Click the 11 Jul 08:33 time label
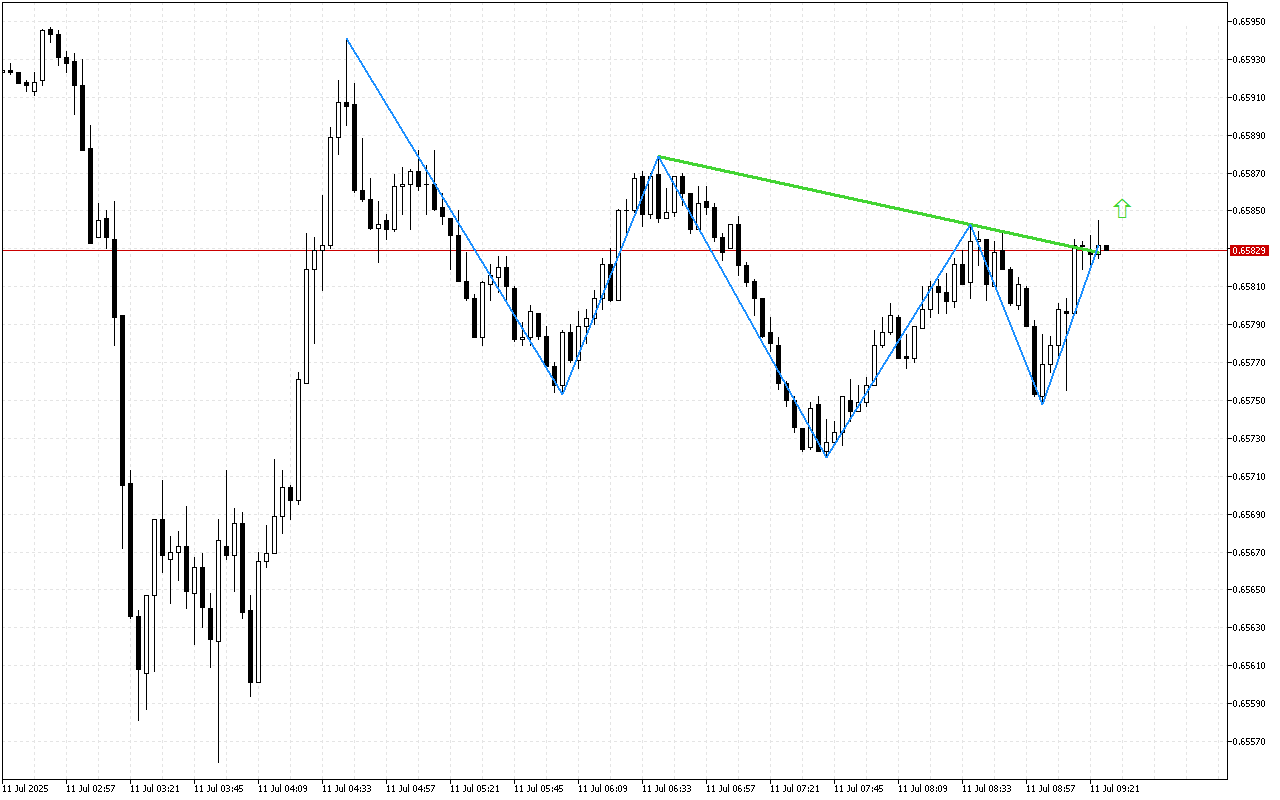Screen dimensions: 1280x800 coord(987,788)
